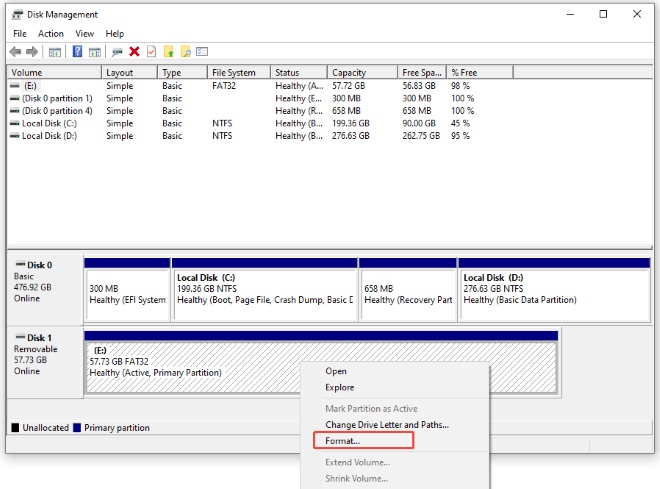Image resolution: width=660 pixels, height=489 pixels.
Task: Sort by the Layout column header
Action: pyautogui.click(x=130, y=72)
